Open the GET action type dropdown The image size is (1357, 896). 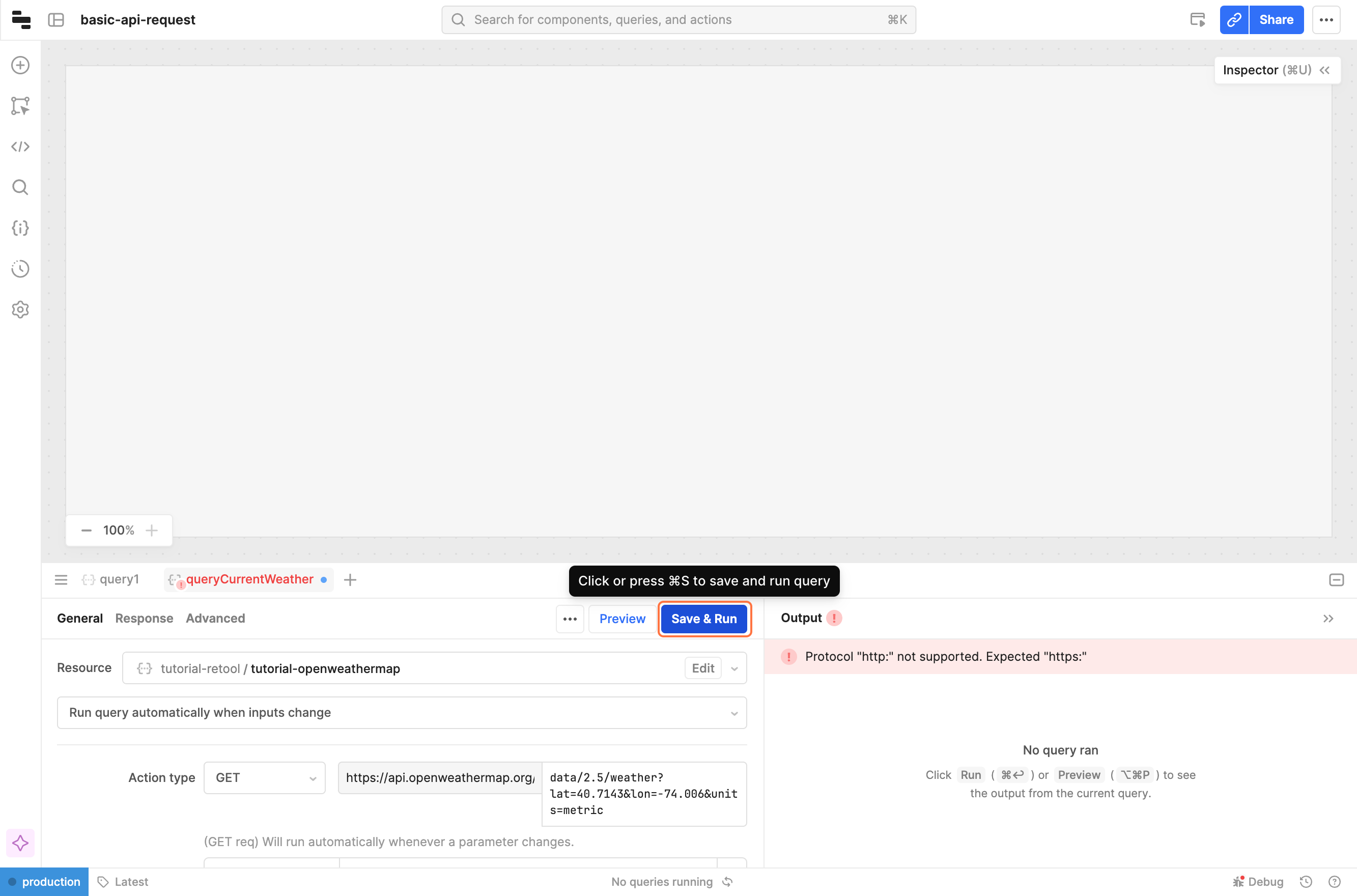[x=265, y=778]
